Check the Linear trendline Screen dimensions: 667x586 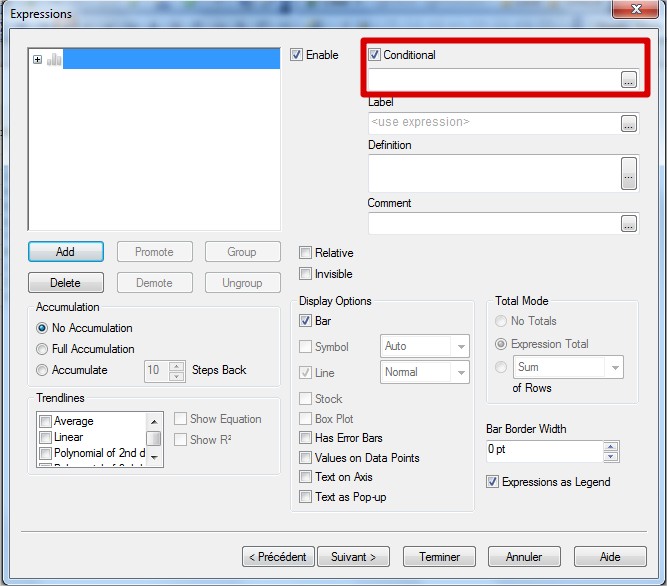tap(45, 437)
